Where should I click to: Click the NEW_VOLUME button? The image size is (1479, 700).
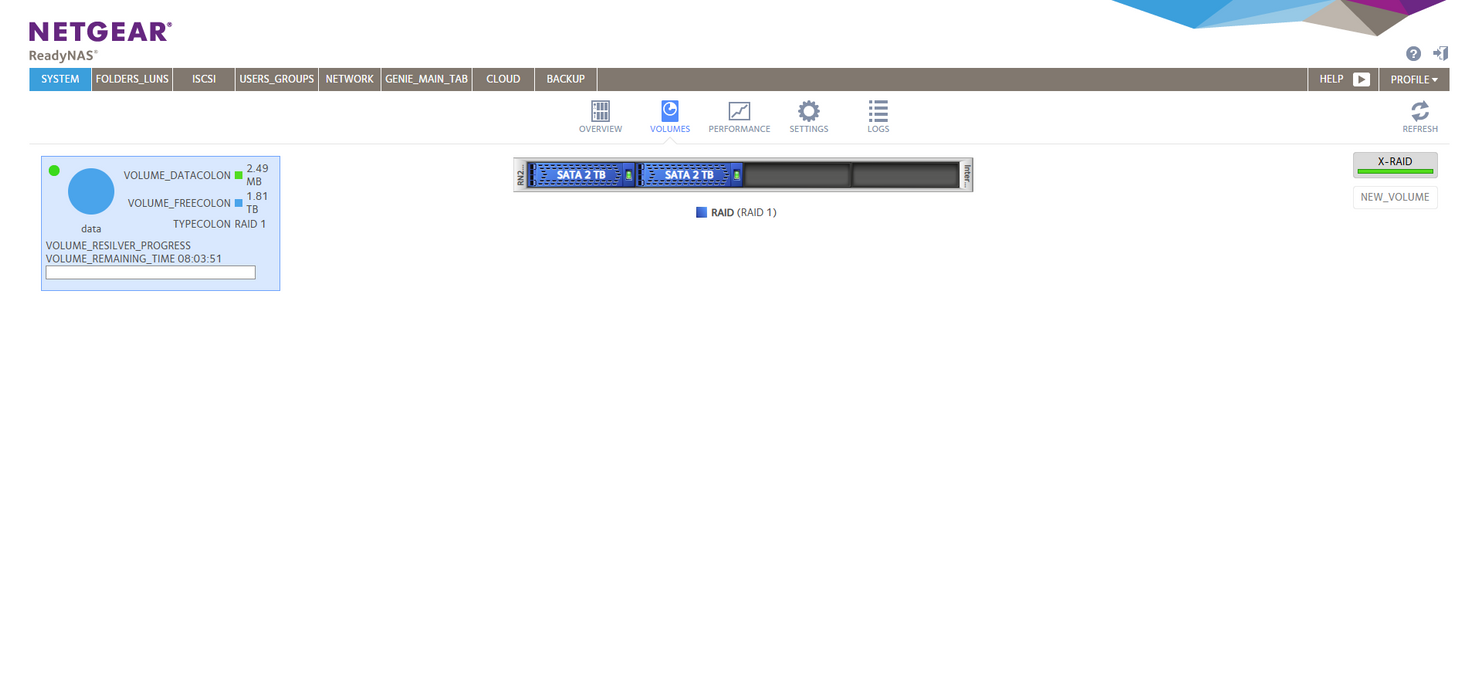[x=1395, y=197]
